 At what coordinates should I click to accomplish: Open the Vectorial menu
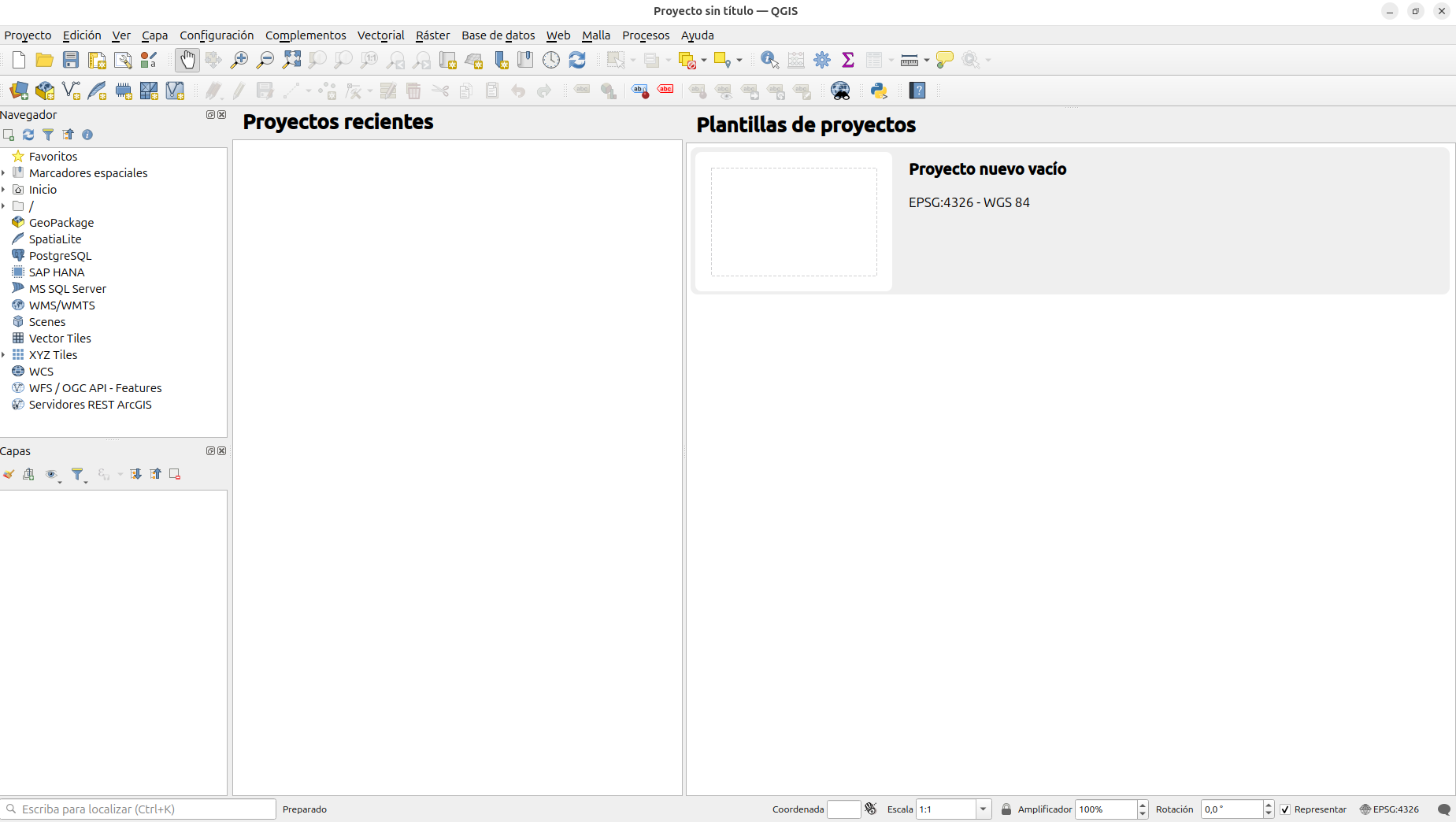tap(380, 35)
